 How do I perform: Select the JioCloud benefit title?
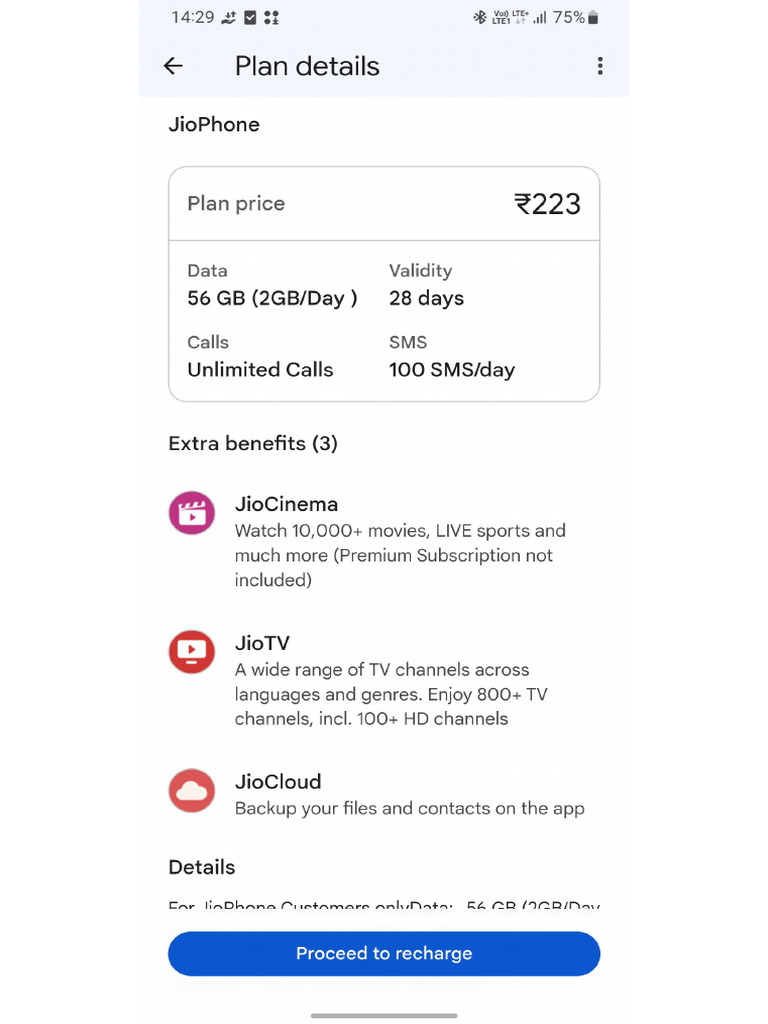click(x=278, y=782)
